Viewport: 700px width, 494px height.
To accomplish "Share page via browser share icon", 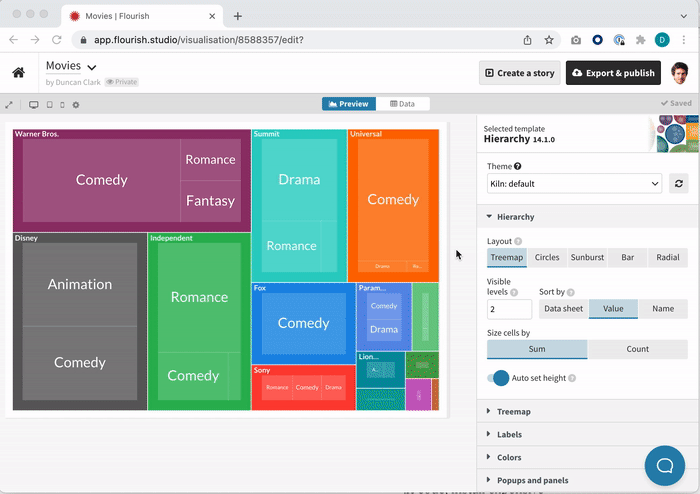I will tap(527, 40).
